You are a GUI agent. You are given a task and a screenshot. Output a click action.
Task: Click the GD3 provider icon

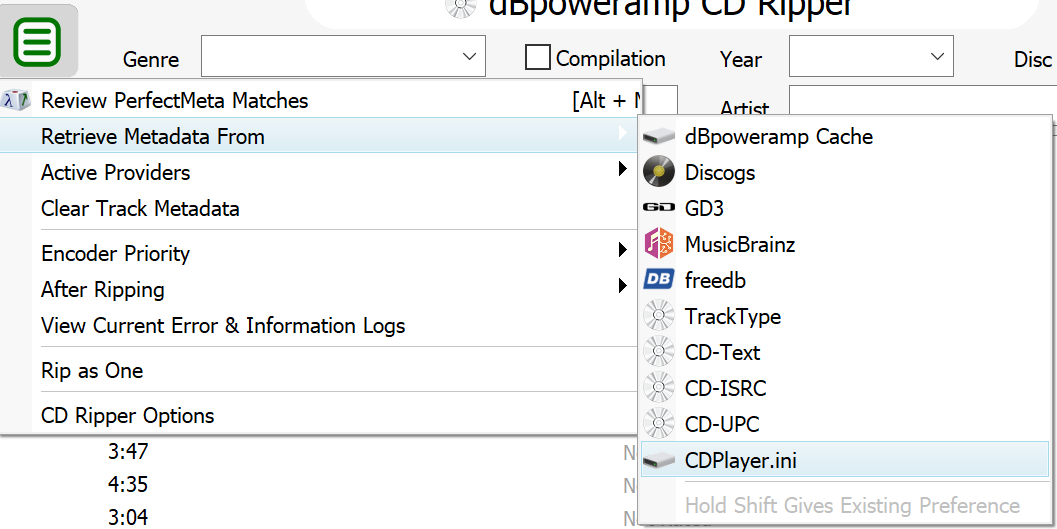coord(658,209)
